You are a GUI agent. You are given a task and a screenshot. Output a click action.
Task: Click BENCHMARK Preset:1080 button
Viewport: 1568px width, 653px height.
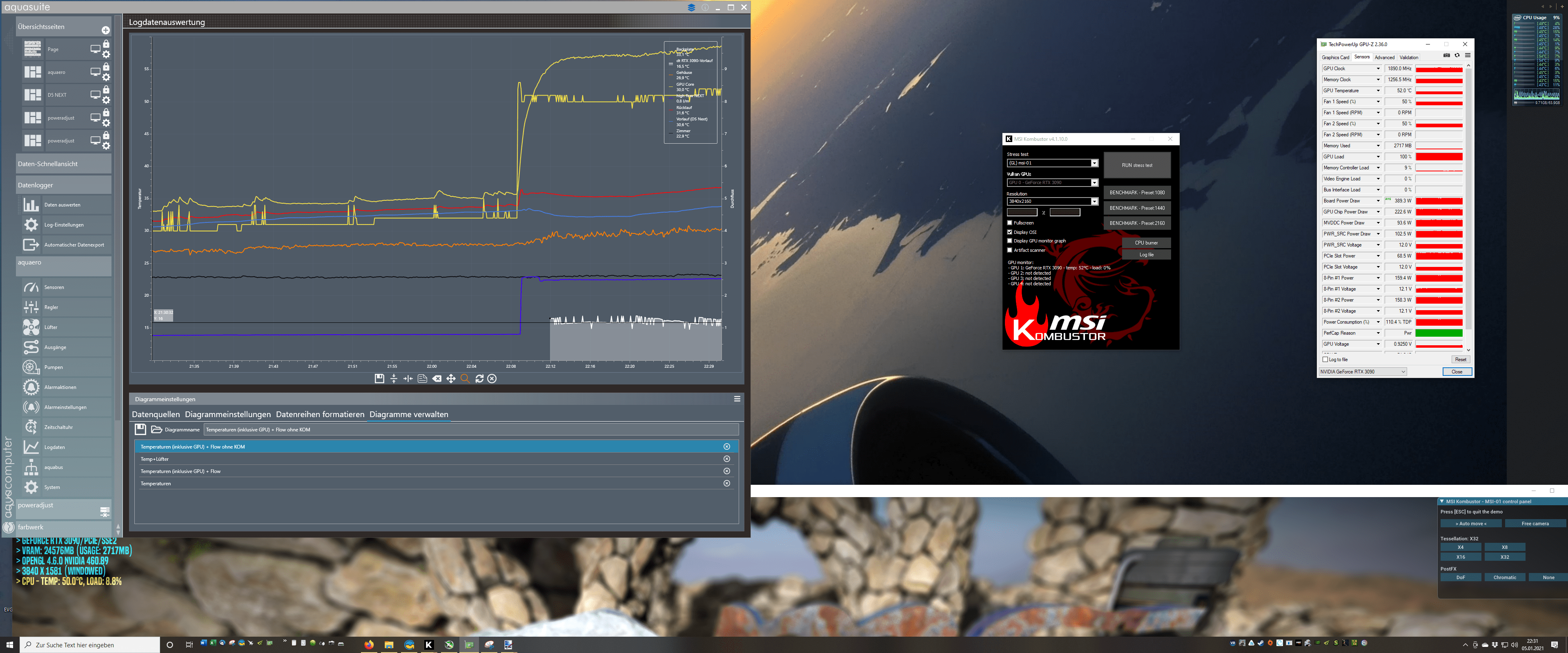pos(1137,192)
